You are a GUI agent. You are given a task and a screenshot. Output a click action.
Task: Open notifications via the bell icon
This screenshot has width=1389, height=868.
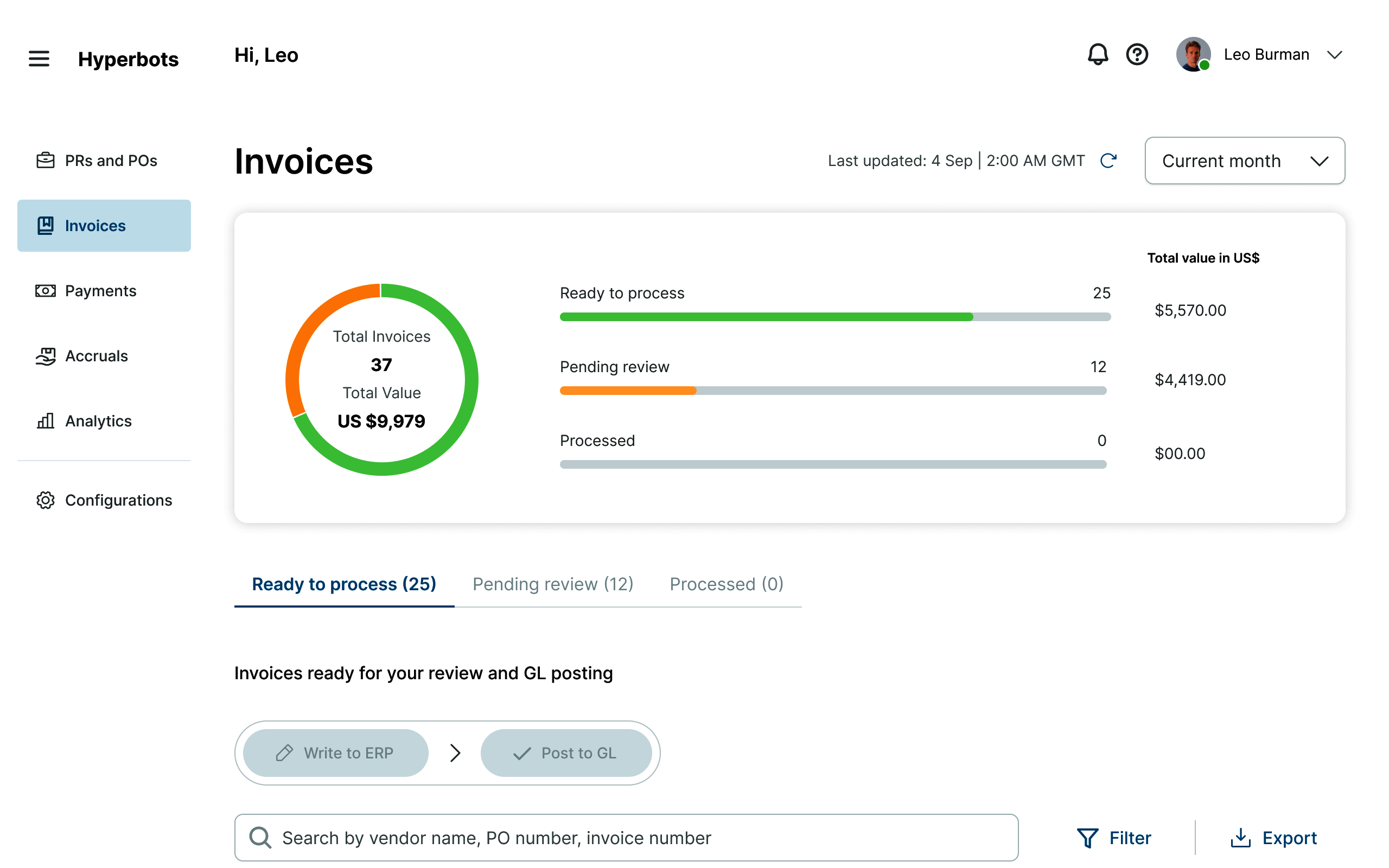click(x=1098, y=55)
